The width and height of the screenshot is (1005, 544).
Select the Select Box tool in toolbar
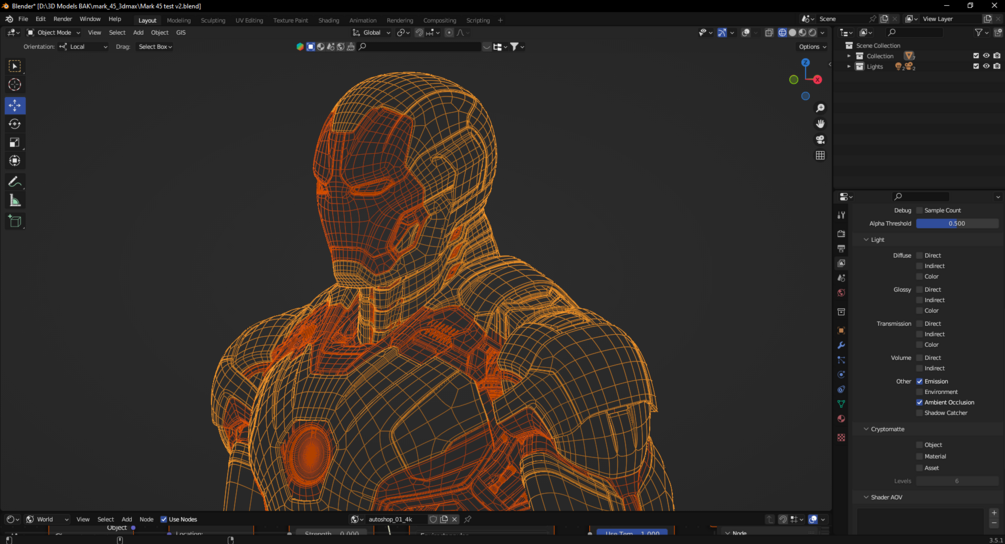[x=15, y=66]
